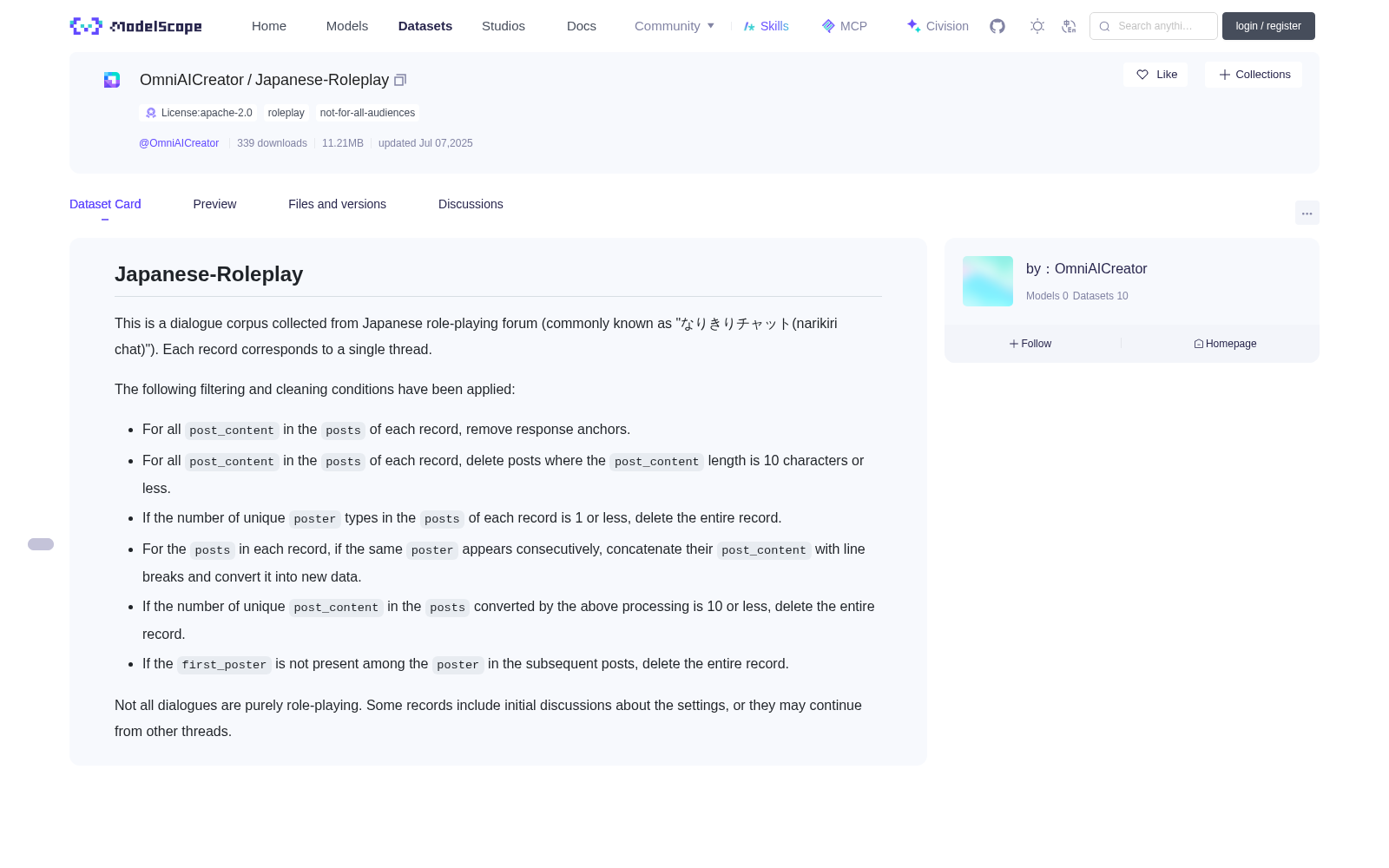Click the plus icon for Collections

[x=1225, y=75]
